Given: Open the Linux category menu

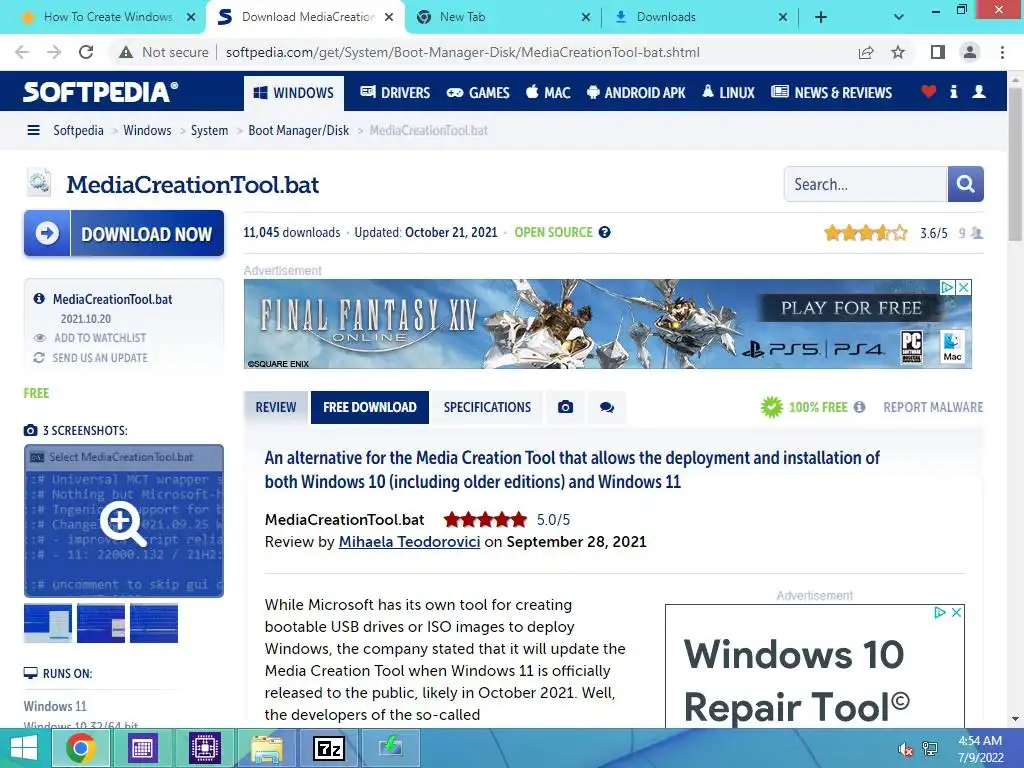Looking at the screenshot, I should 728,93.
